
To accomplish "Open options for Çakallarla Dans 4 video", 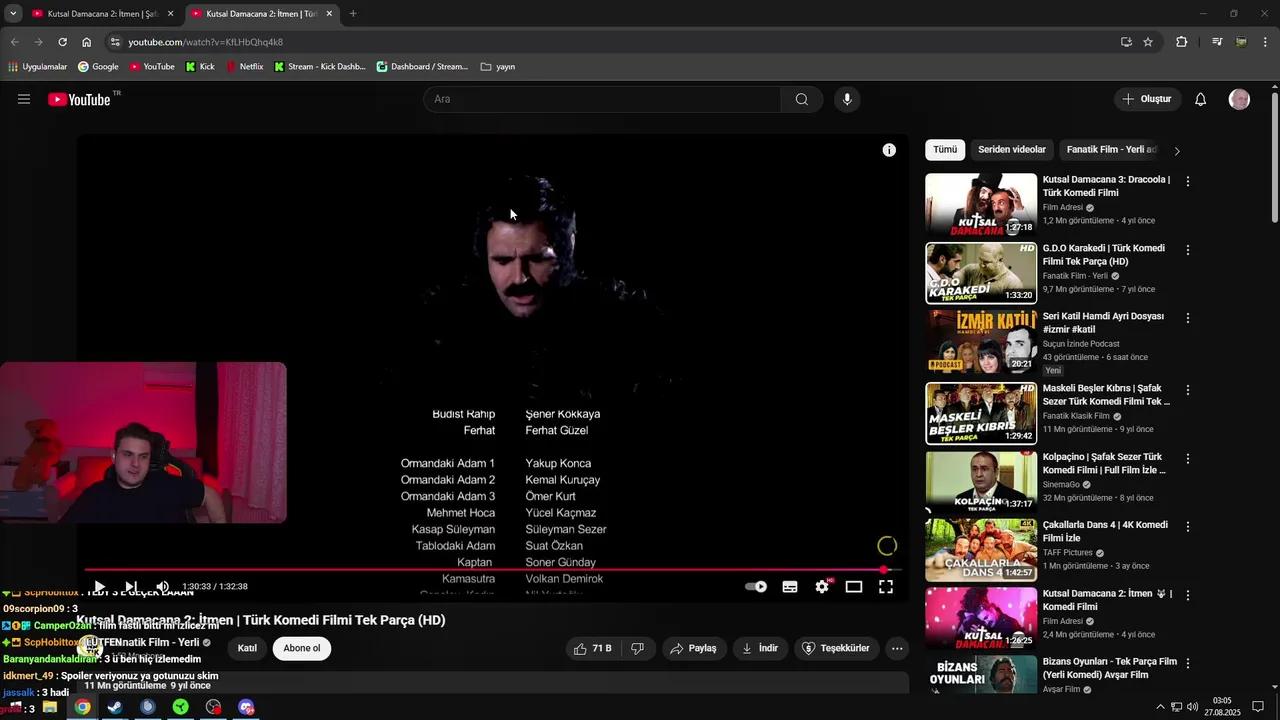I will (1188, 527).
